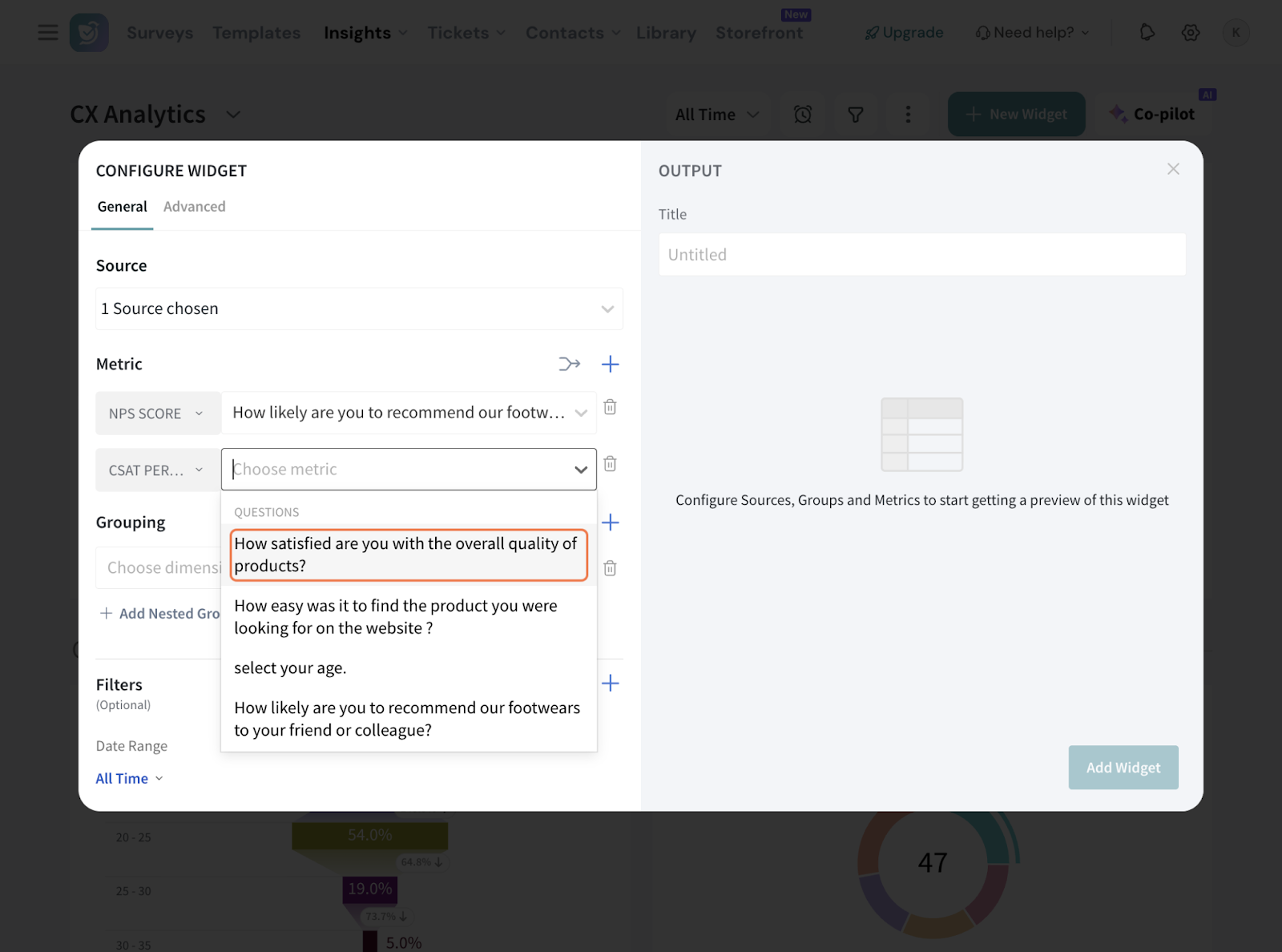Viewport: 1282px width, 952px height.
Task: Delete the grouping dimension row
Action: (x=610, y=568)
